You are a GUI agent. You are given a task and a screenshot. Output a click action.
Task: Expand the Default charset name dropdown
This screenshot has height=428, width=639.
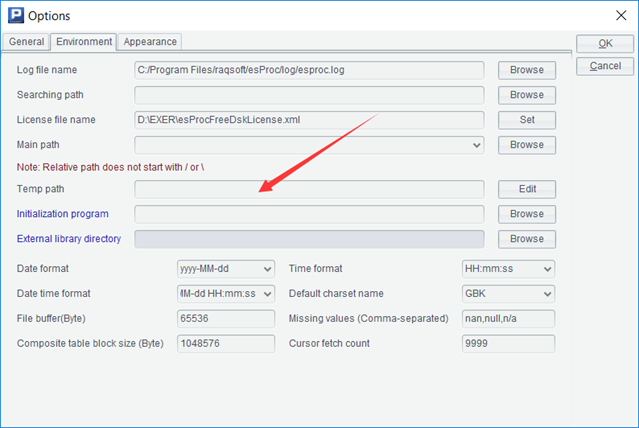[546, 294]
